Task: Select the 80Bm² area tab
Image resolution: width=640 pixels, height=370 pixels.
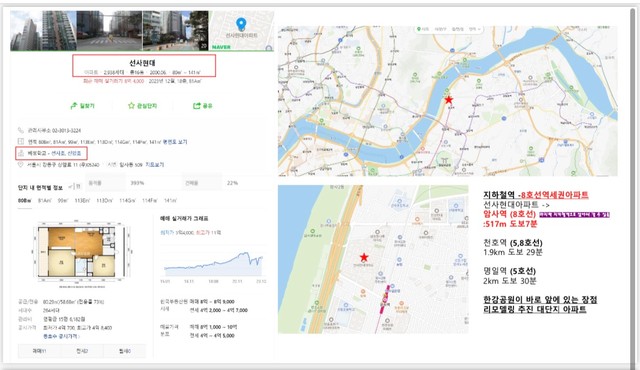Action: point(24,201)
